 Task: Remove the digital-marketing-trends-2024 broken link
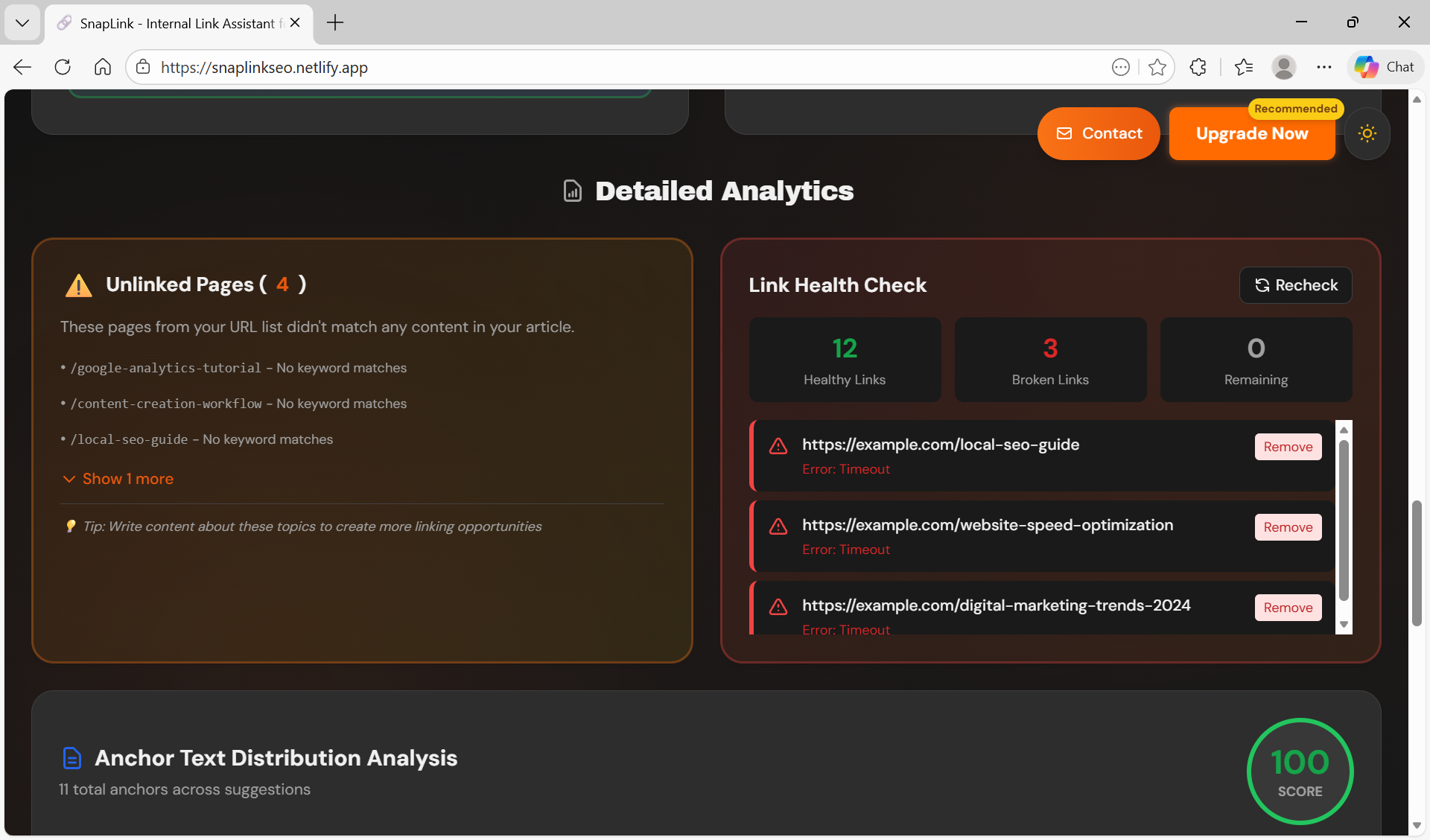coord(1288,608)
